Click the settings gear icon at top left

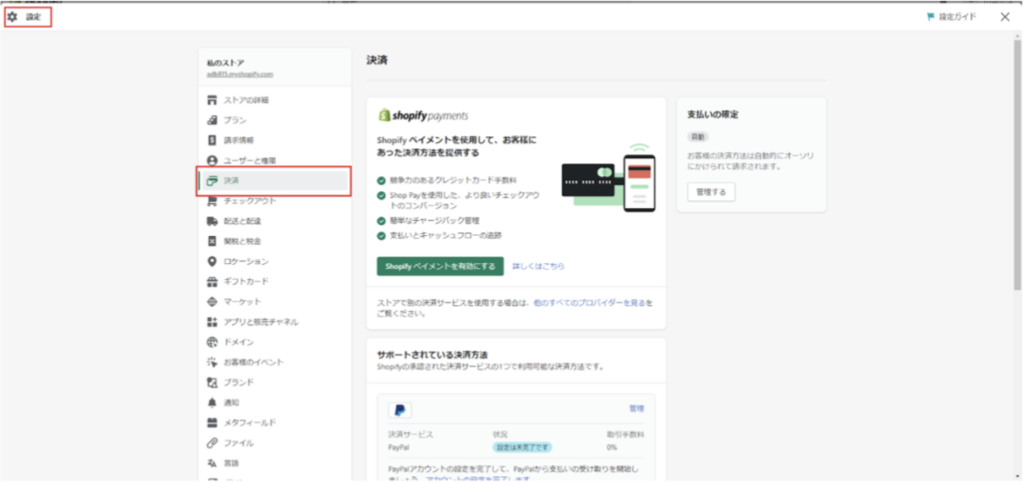pos(13,17)
